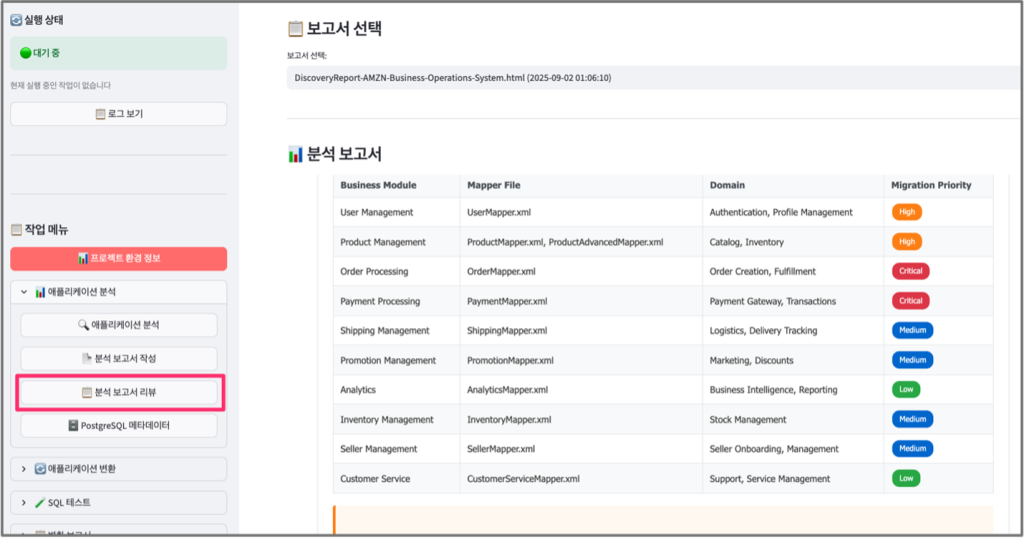Open the DiscoveryReport report selection dropdown
The image size is (1024, 540).
coord(650,78)
